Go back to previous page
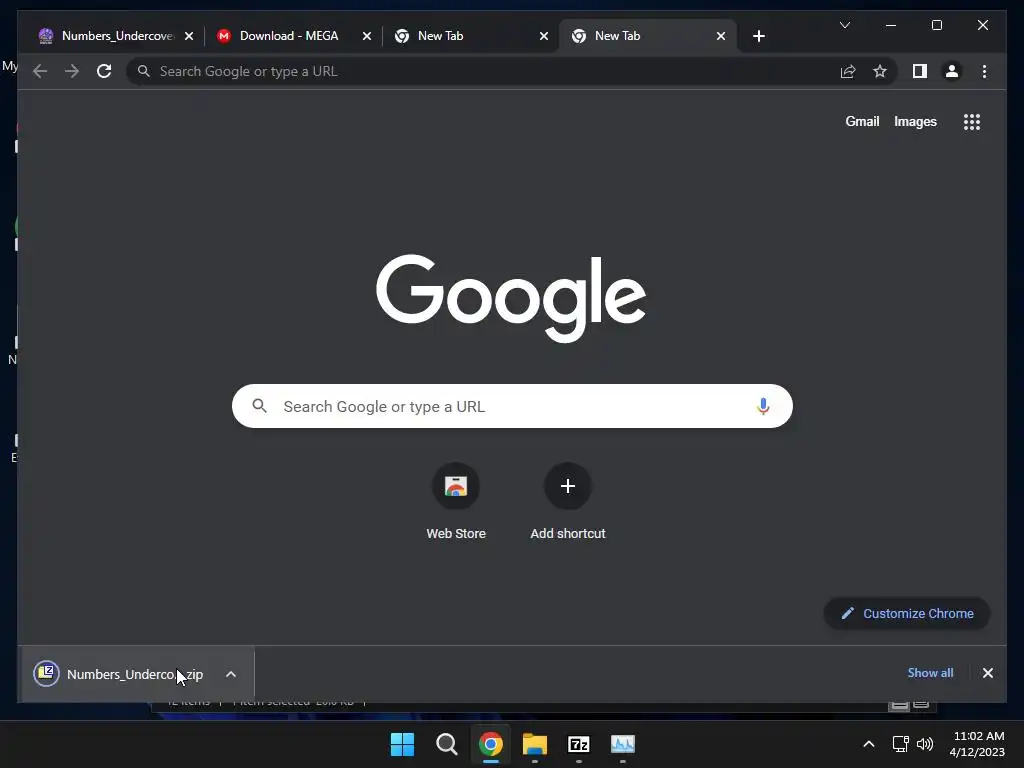This screenshot has height=768, width=1024. [40, 71]
